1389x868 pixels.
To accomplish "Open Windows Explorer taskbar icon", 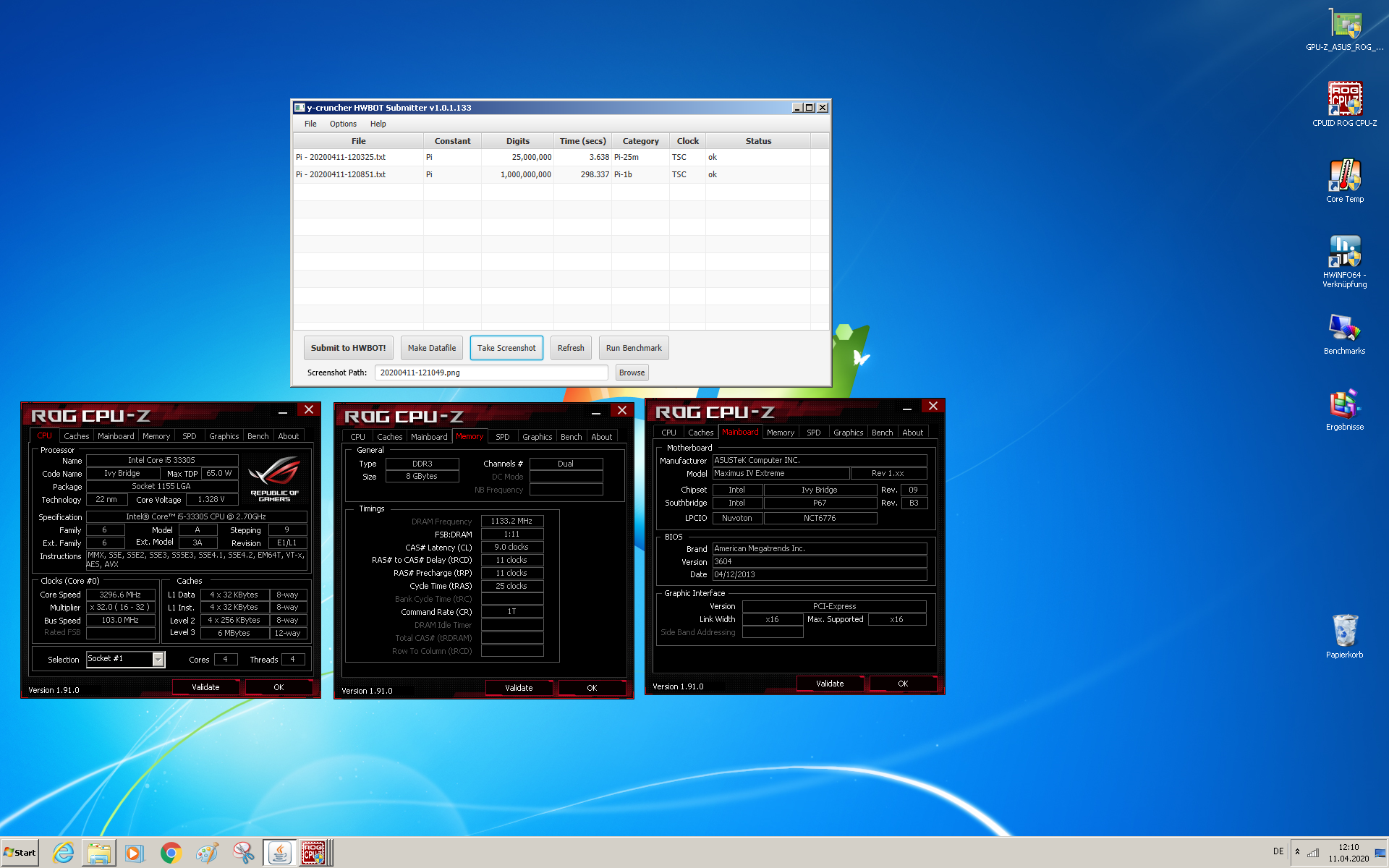I will pos(99,854).
